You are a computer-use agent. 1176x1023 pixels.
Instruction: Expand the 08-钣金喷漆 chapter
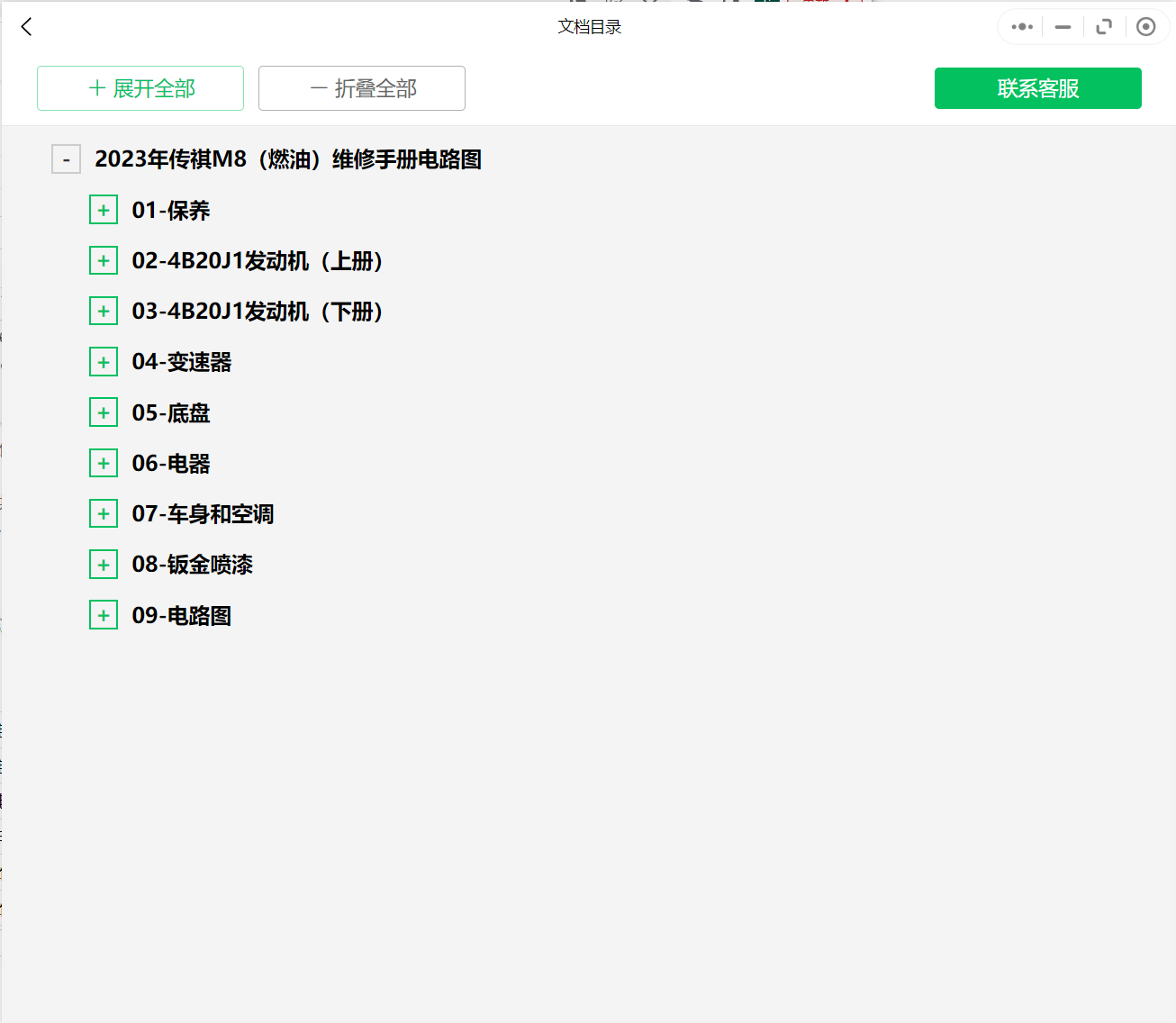(104, 564)
